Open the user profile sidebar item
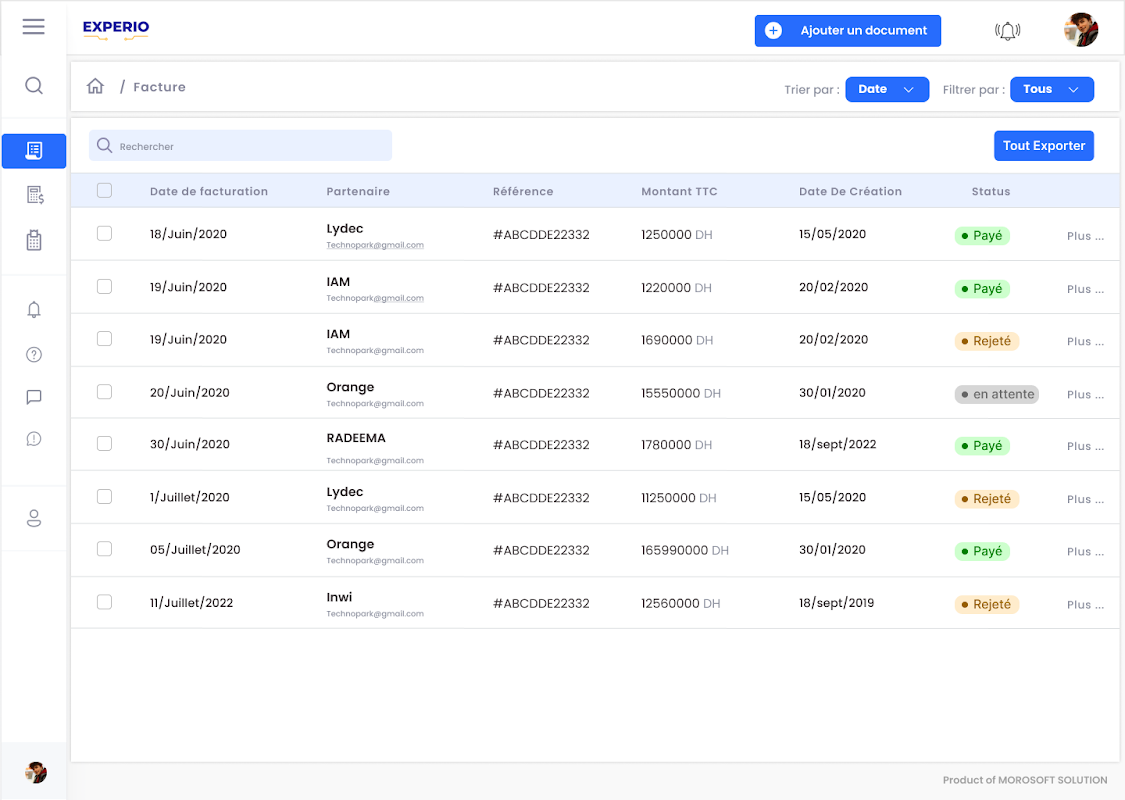Viewport: 1125px width, 800px height. (34, 518)
